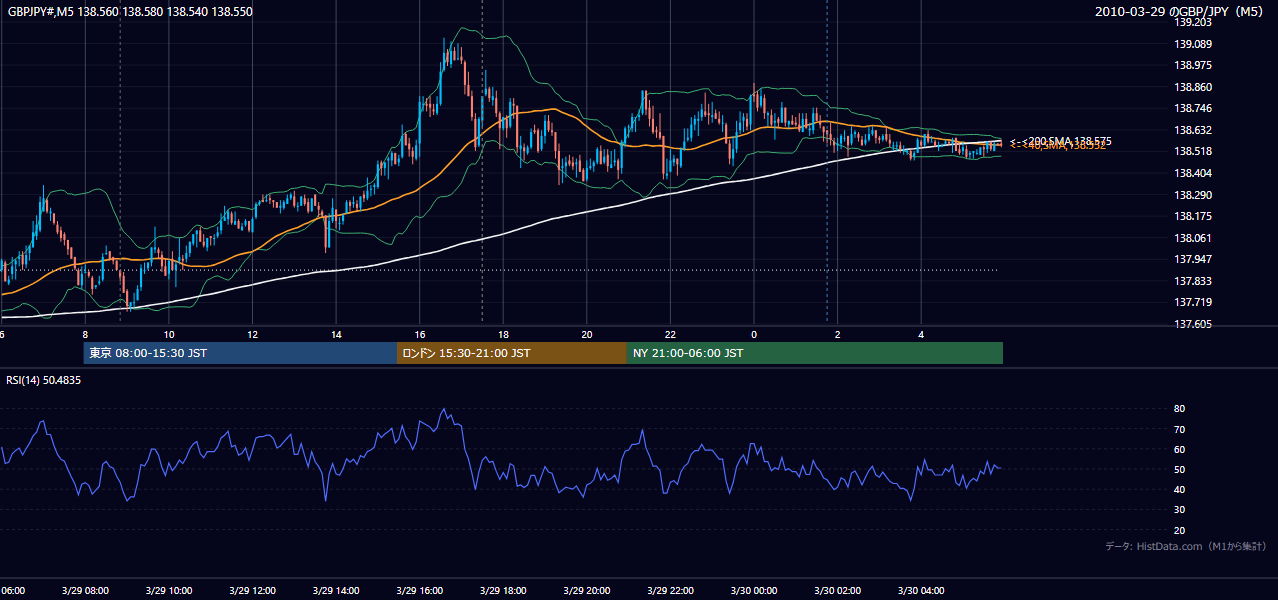Click the 3/29 22:00 date label at bottom
1278x600 pixels.
coord(669,591)
